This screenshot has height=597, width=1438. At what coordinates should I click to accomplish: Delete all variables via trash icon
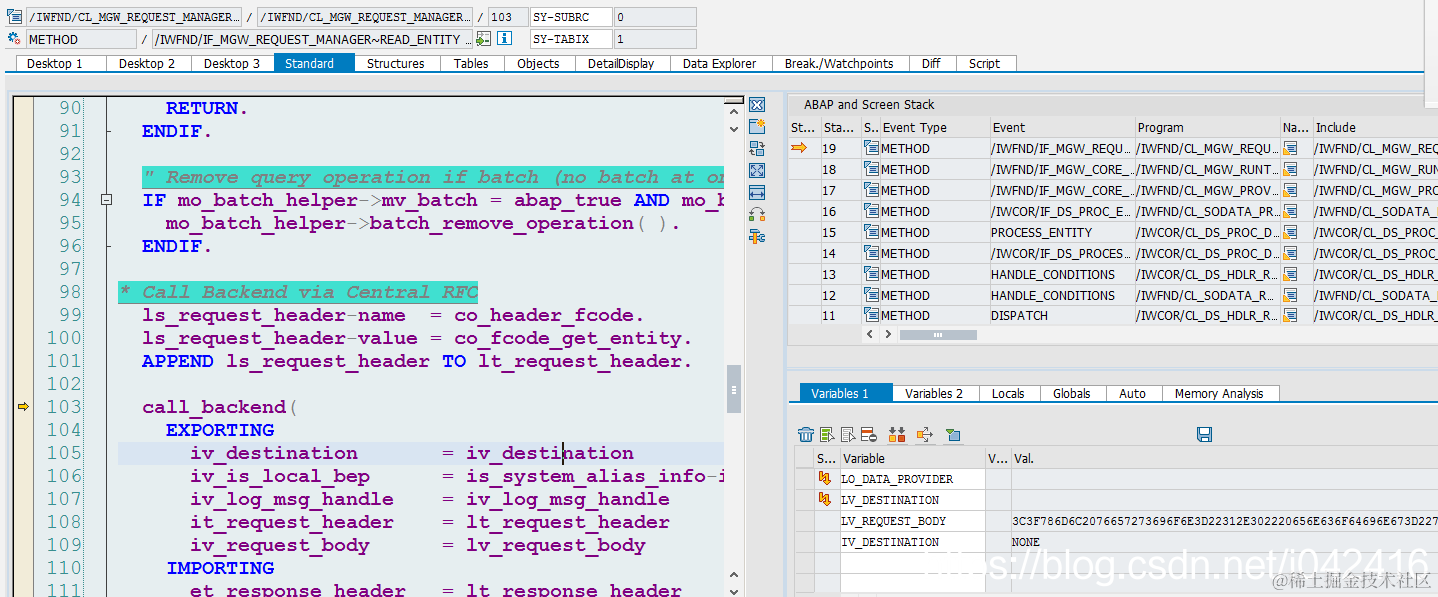pyautogui.click(x=805, y=434)
